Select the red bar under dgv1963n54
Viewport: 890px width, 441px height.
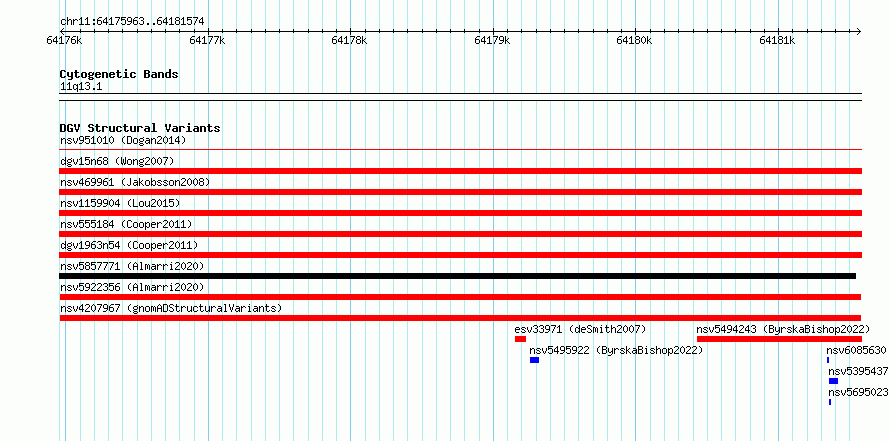[461, 255]
